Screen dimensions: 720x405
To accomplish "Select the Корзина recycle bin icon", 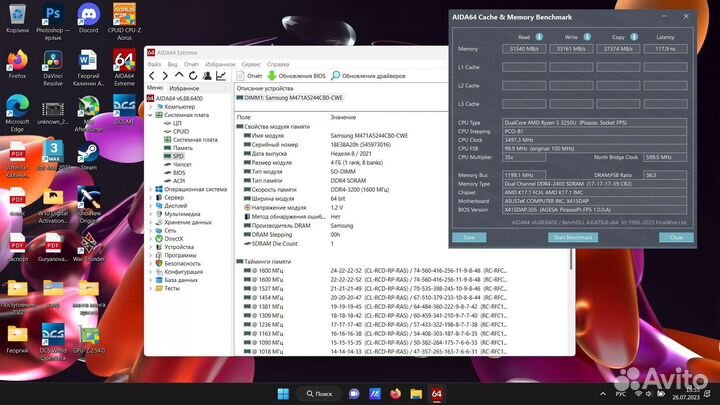I will [x=17, y=18].
